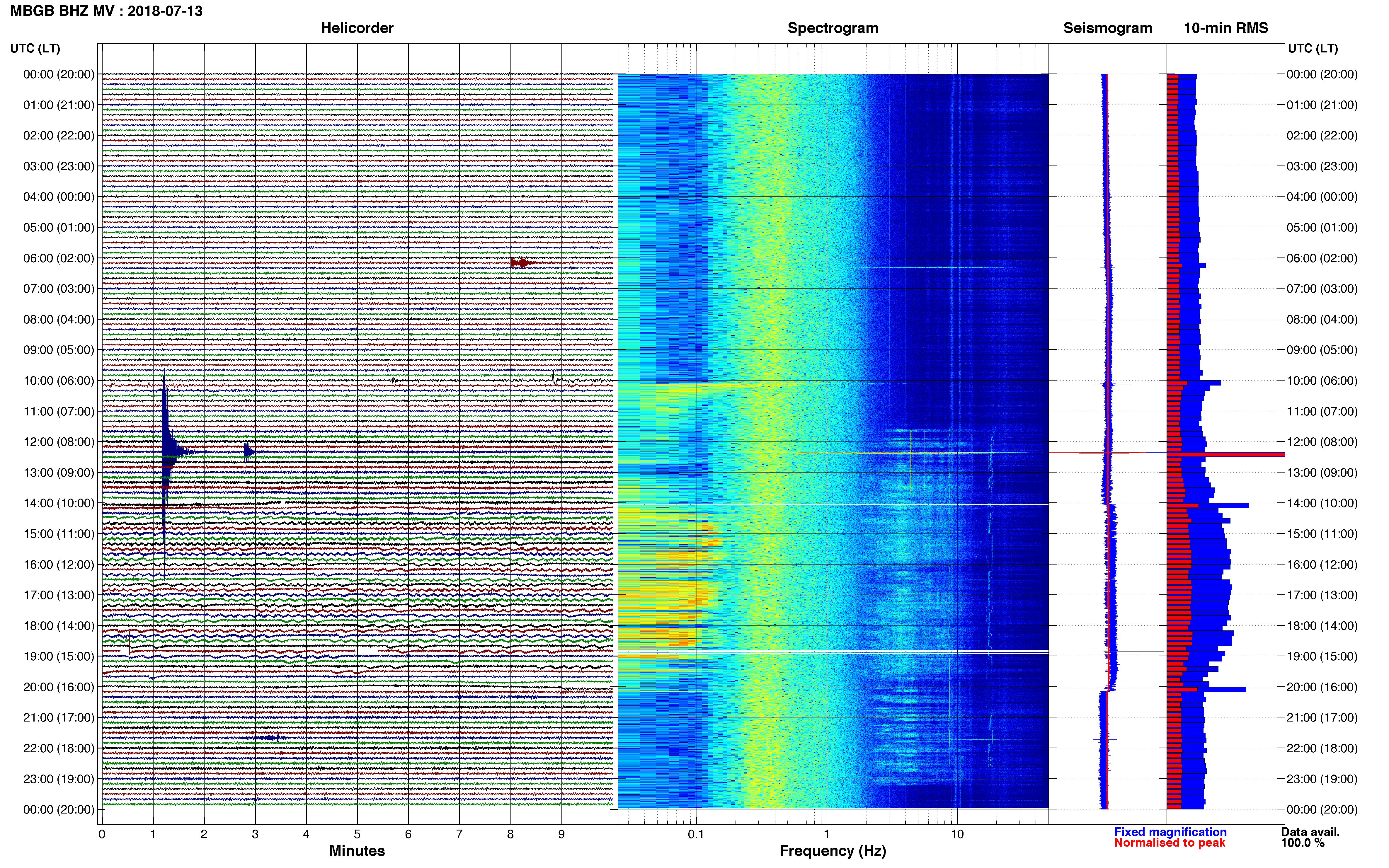1389x868 pixels.
Task: Click left time label '19:00 (15:00)'
Action: coord(59,656)
